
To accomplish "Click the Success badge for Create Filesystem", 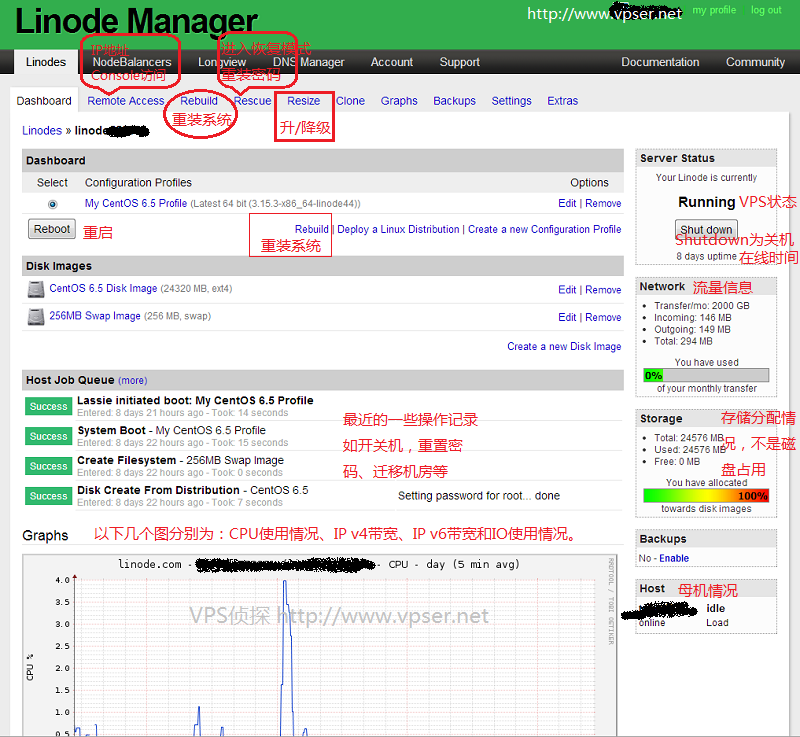I will pyautogui.click(x=48, y=466).
